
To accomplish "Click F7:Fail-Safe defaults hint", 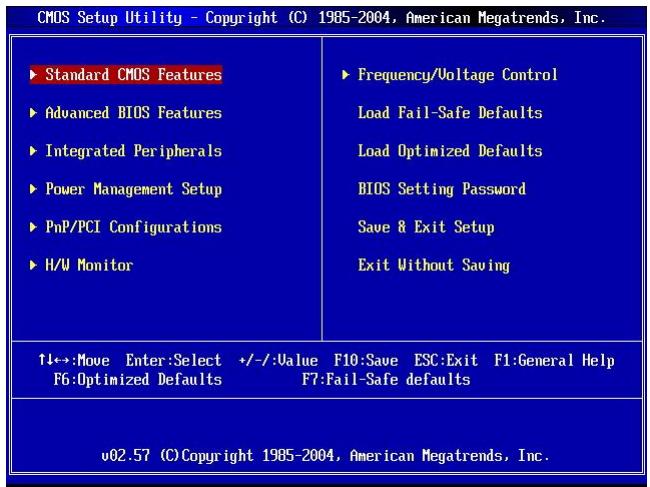I will pos(386,380).
